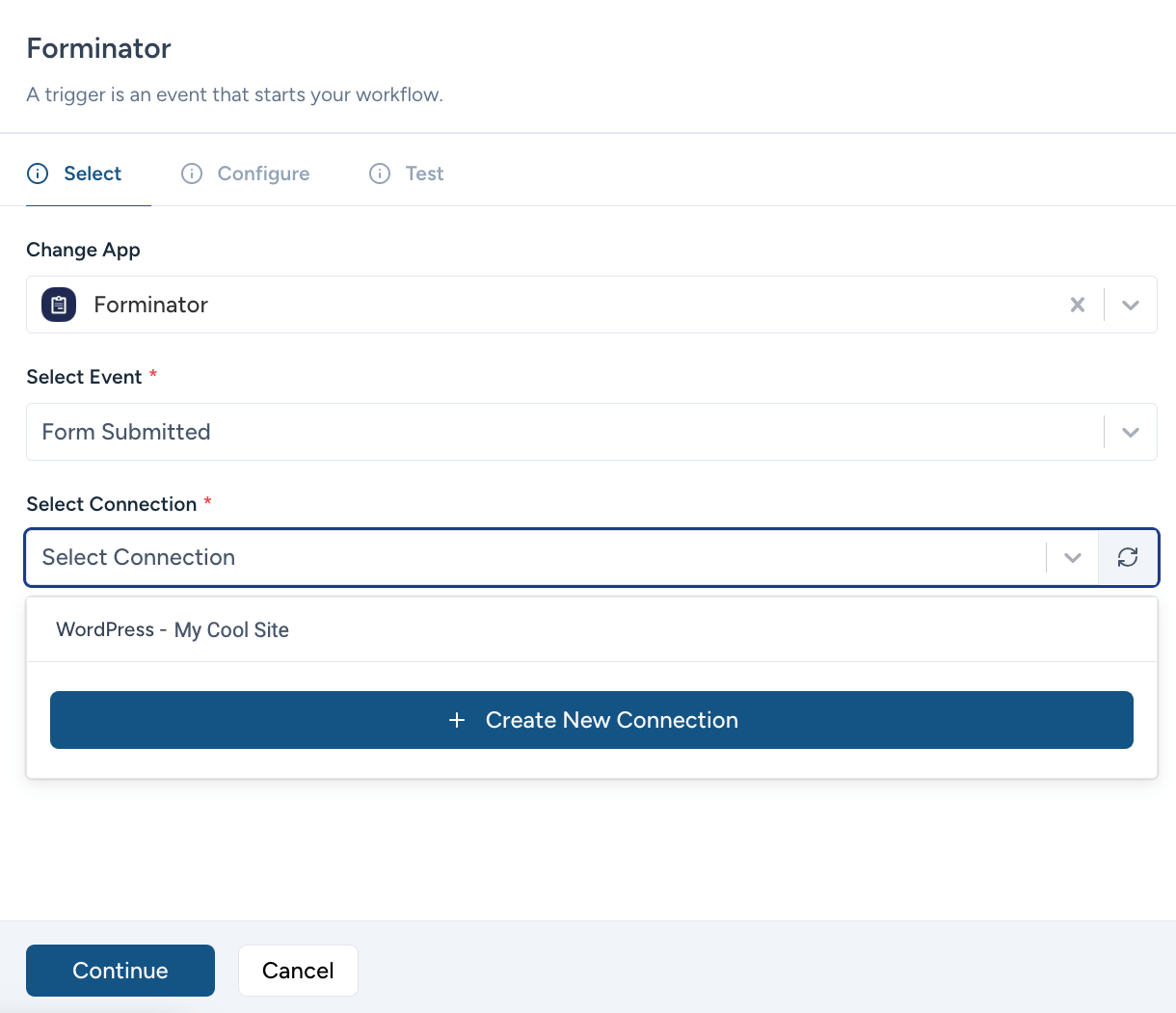Click the Forminator text in Change App
Viewport: 1176px width, 1013px height.
[x=151, y=305]
